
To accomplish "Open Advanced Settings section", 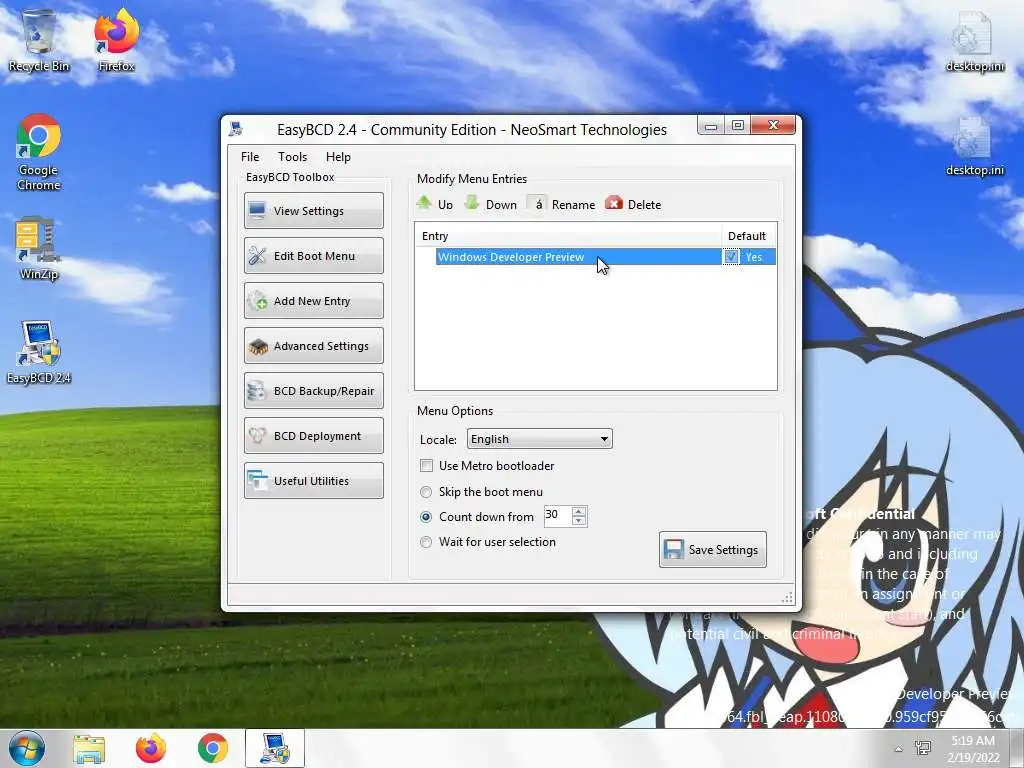I will coord(313,345).
